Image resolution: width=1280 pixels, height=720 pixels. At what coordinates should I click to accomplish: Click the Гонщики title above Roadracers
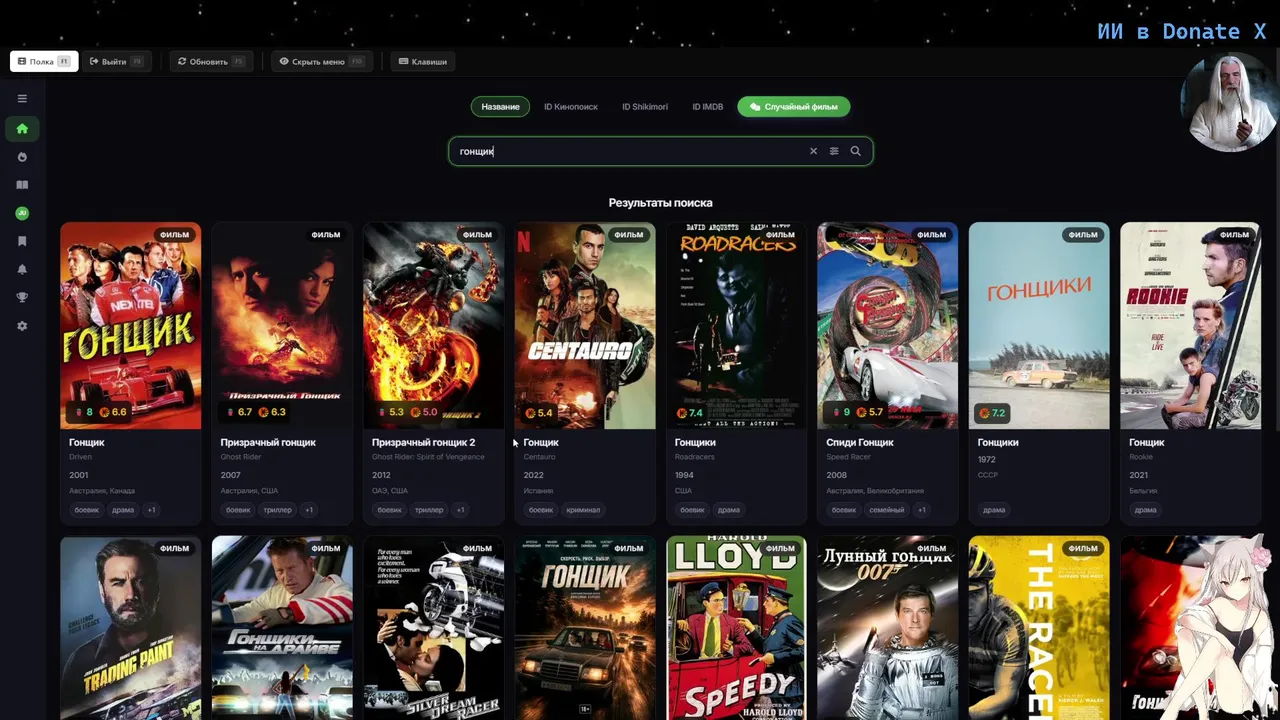pyautogui.click(x=695, y=442)
